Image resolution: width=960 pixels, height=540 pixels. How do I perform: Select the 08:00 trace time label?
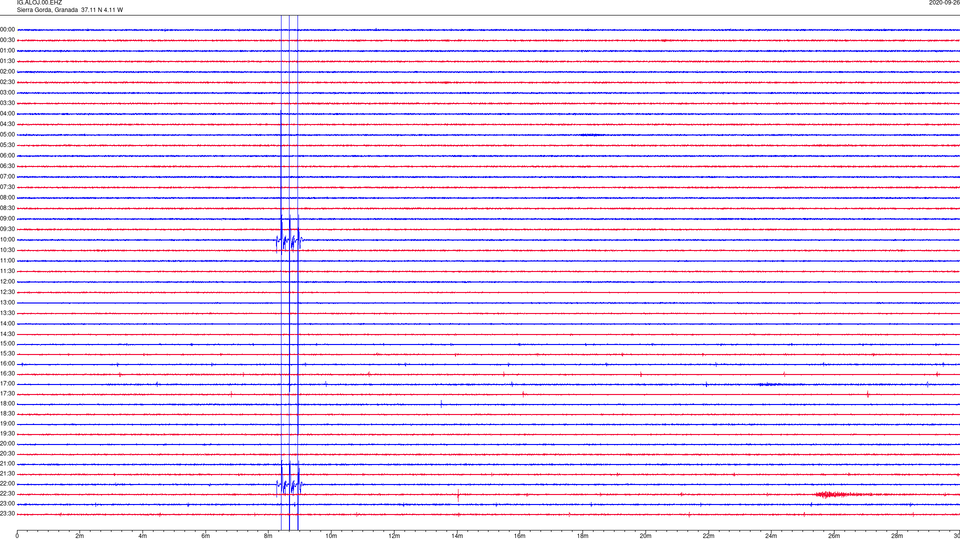8,198
